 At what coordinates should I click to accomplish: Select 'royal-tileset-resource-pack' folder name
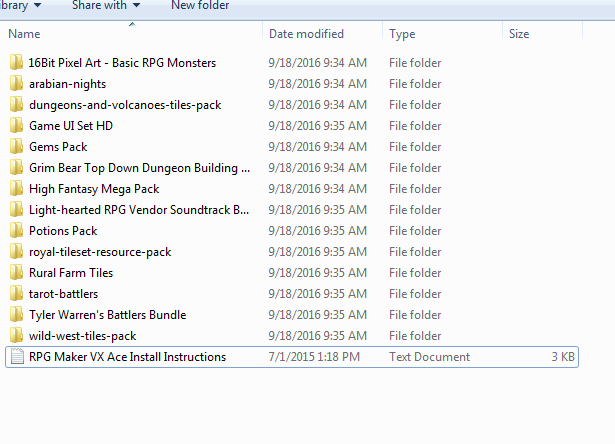(x=100, y=252)
